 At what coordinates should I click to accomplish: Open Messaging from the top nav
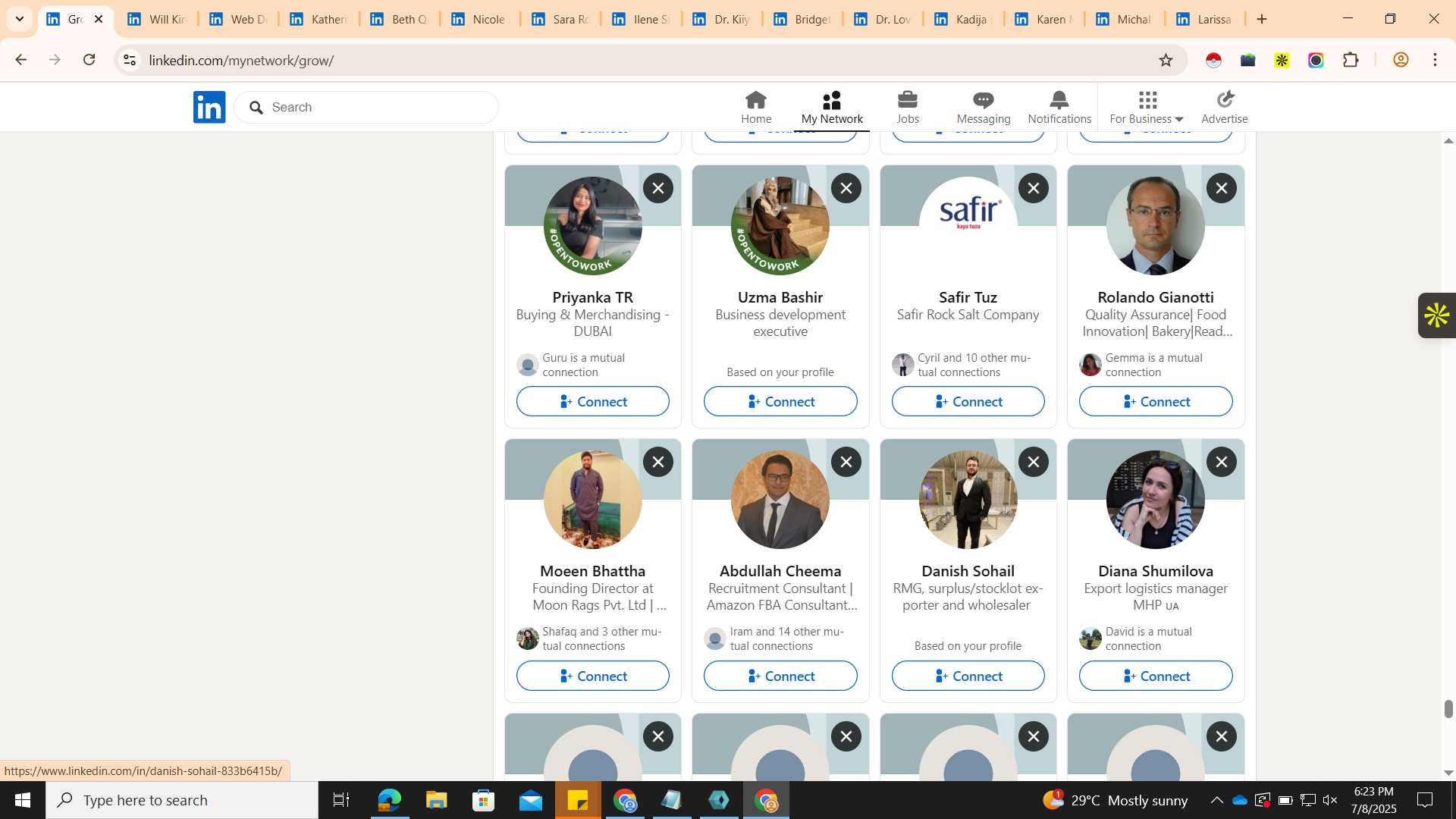(x=984, y=107)
